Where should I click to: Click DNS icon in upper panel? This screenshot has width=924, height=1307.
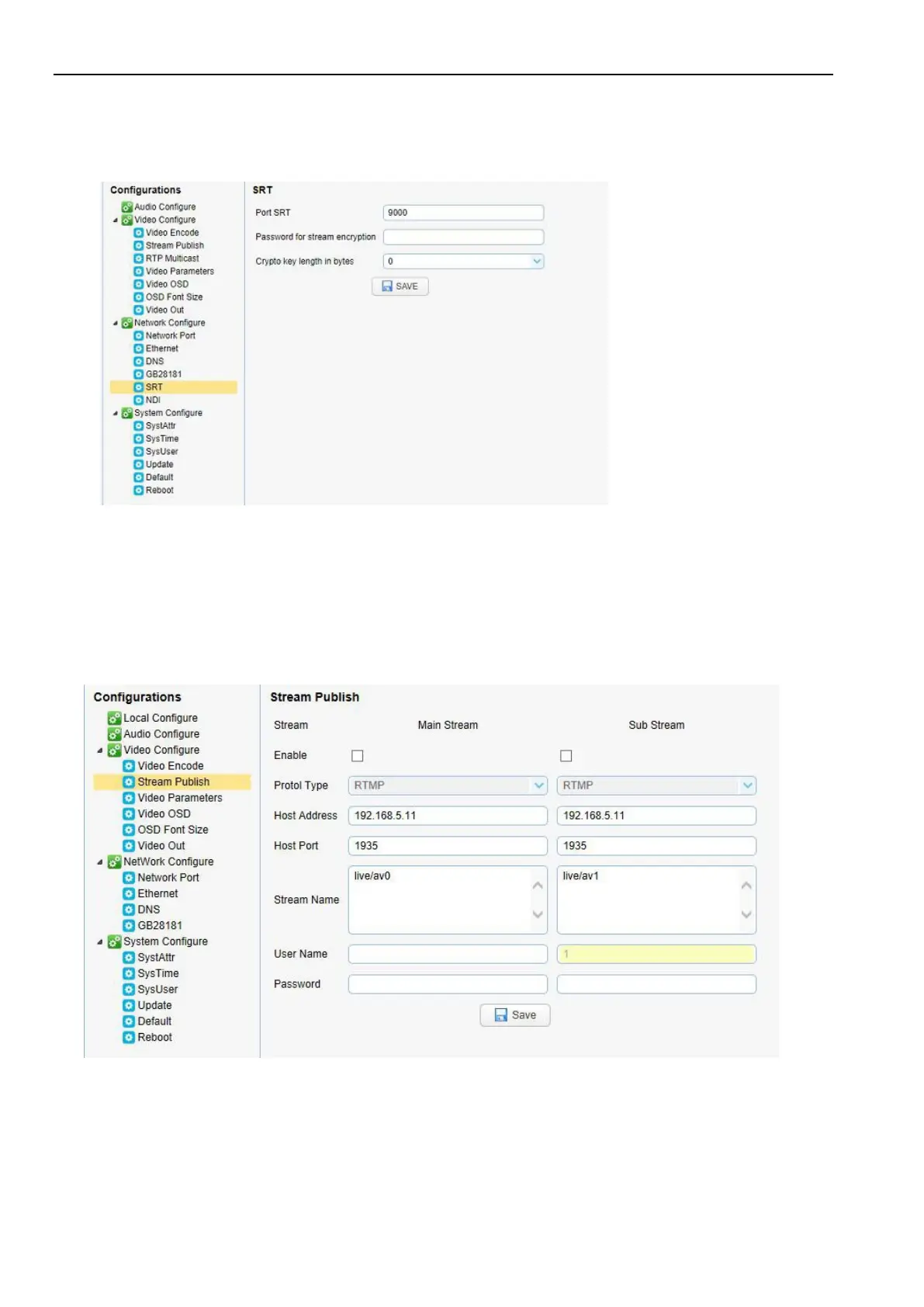pos(138,362)
